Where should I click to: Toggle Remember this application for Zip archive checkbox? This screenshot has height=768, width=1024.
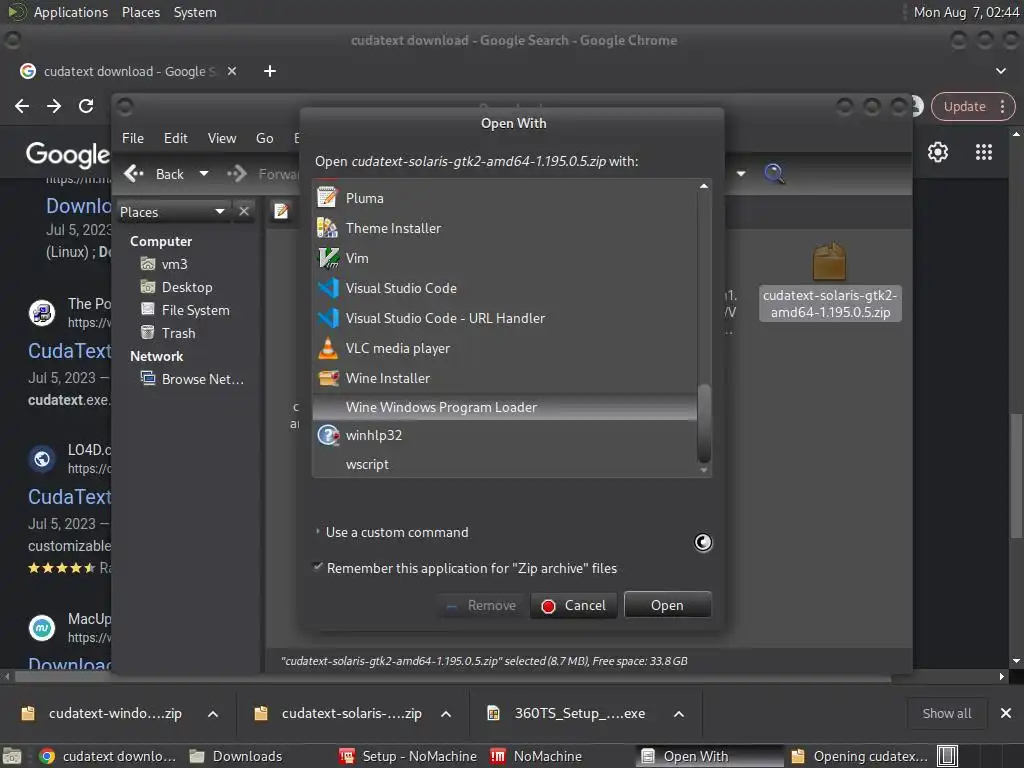[318, 567]
